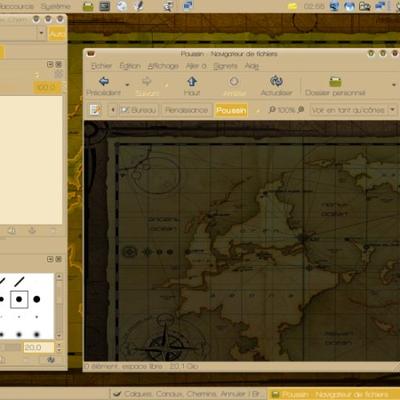Open the Aide menu
Image resolution: width=400 pixels, height=400 pixels.
[252, 66]
